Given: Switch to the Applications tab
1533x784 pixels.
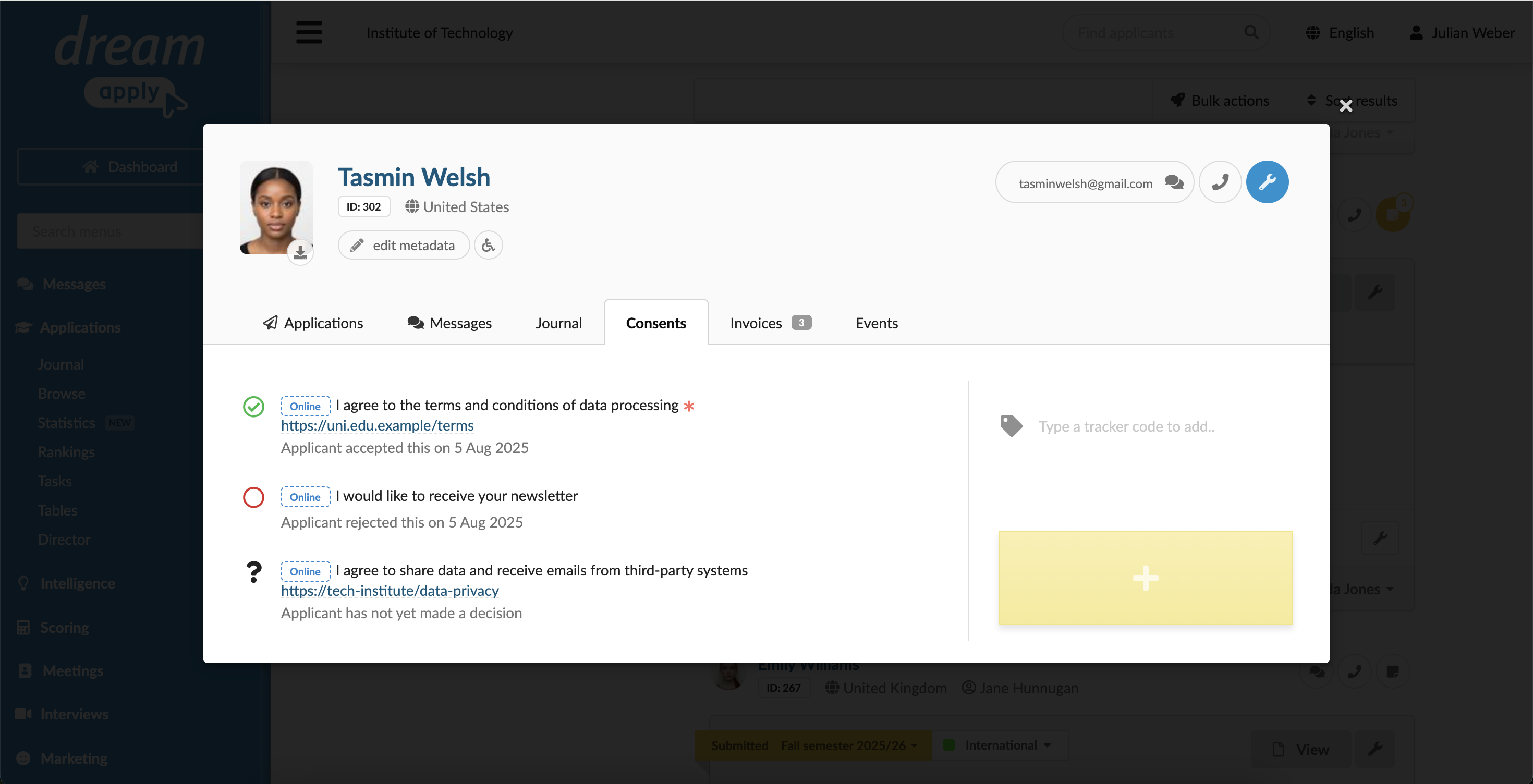Looking at the screenshot, I should (x=312, y=323).
